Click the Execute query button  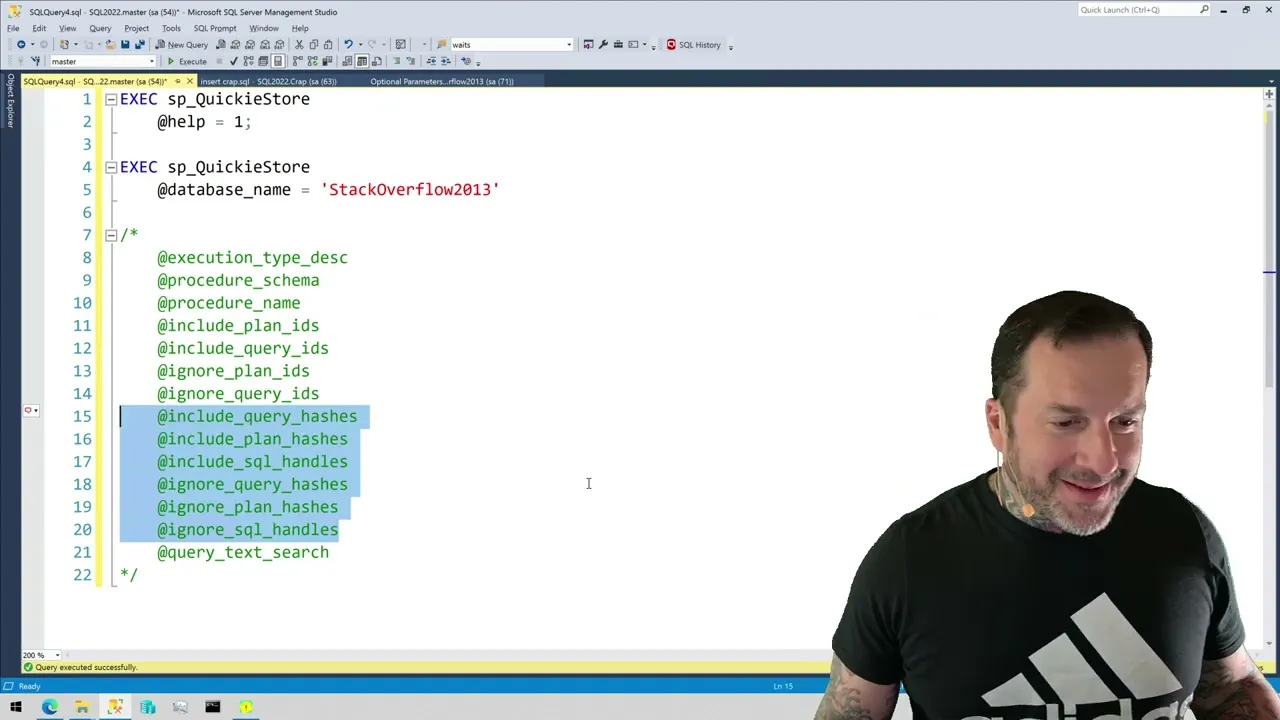(x=187, y=61)
